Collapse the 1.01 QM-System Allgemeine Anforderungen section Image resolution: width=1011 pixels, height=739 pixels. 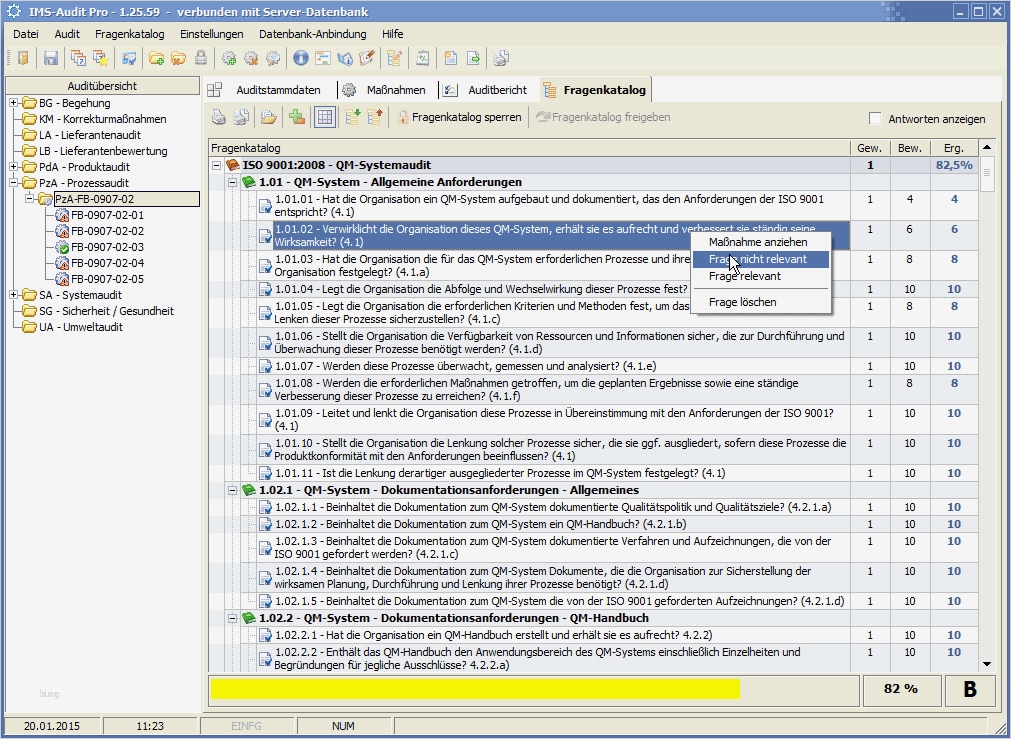pos(233,182)
